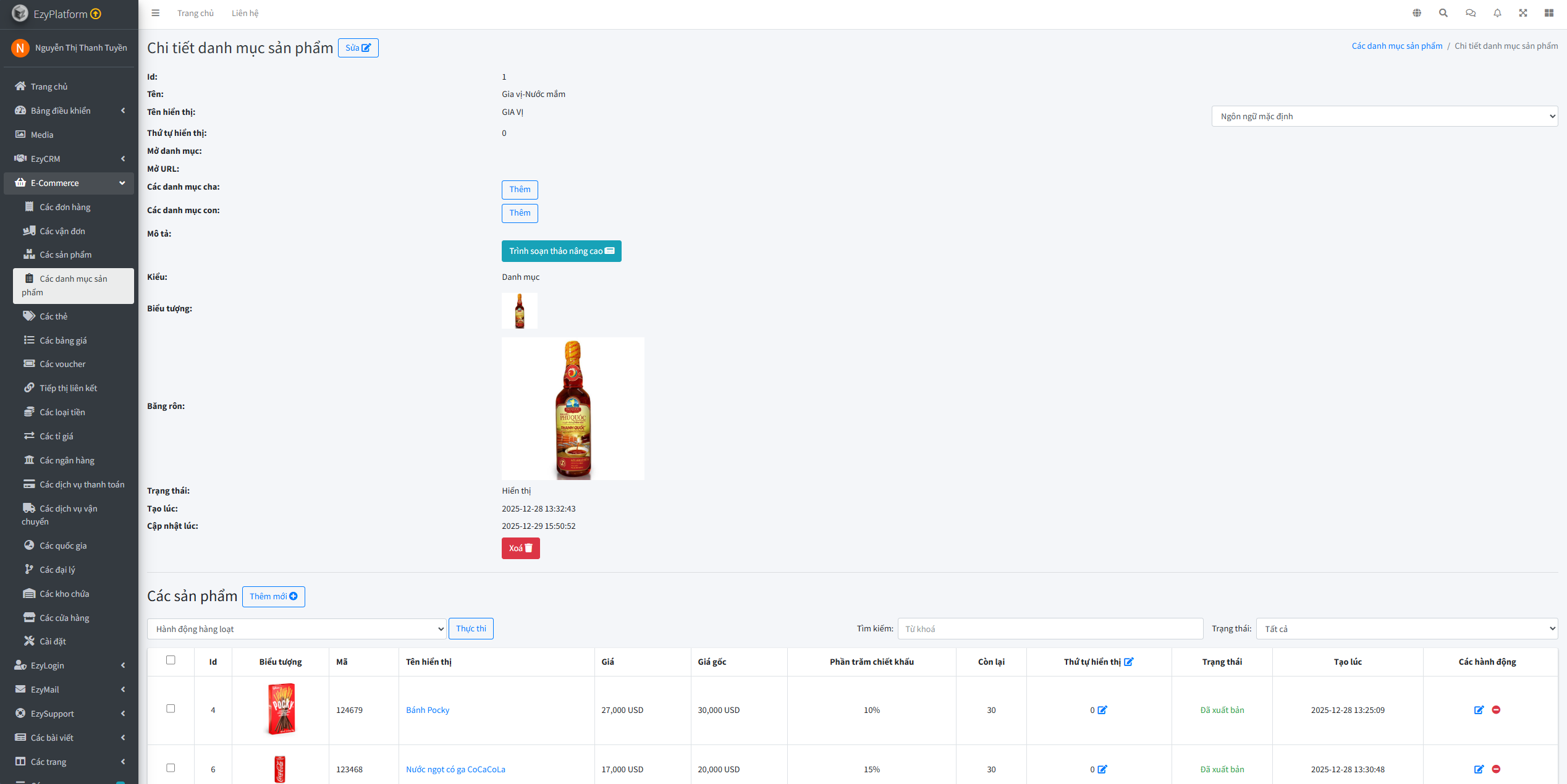
Task: Open the Hành động hàng loạt dropdown
Action: point(297,629)
